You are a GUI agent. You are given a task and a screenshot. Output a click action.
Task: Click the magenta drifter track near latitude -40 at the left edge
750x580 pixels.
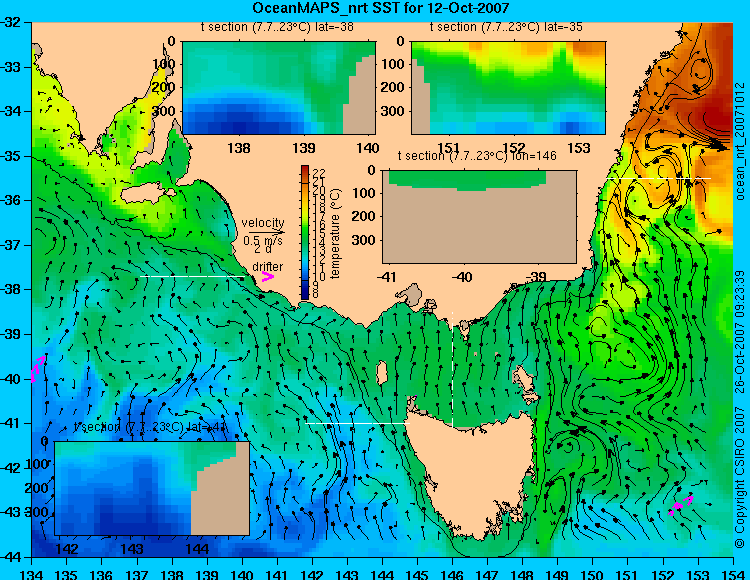coord(38,369)
